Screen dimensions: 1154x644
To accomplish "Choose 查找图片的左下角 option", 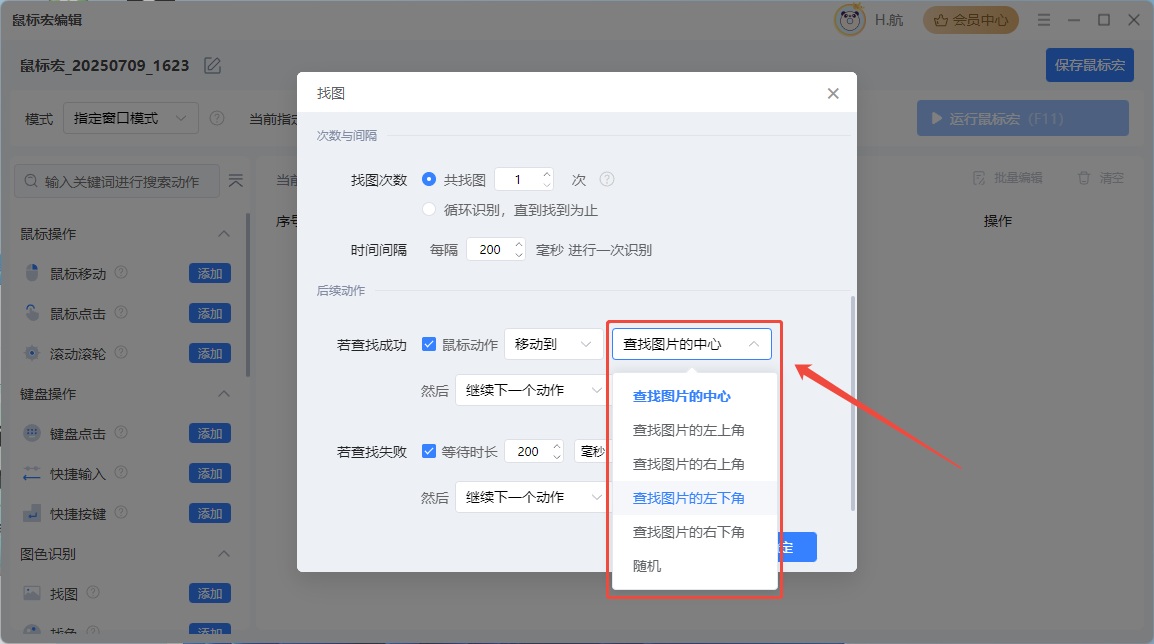I will (x=695, y=498).
